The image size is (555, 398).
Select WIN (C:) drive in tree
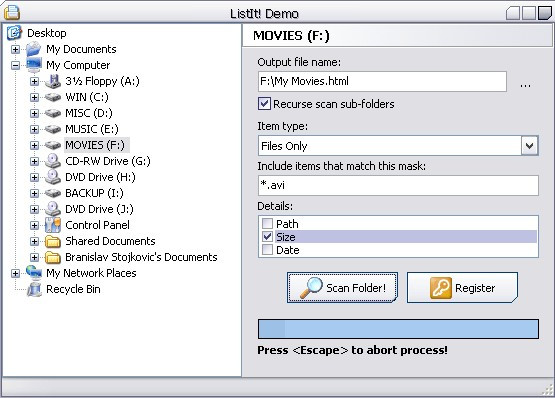pyautogui.click(x=87, y=97)
